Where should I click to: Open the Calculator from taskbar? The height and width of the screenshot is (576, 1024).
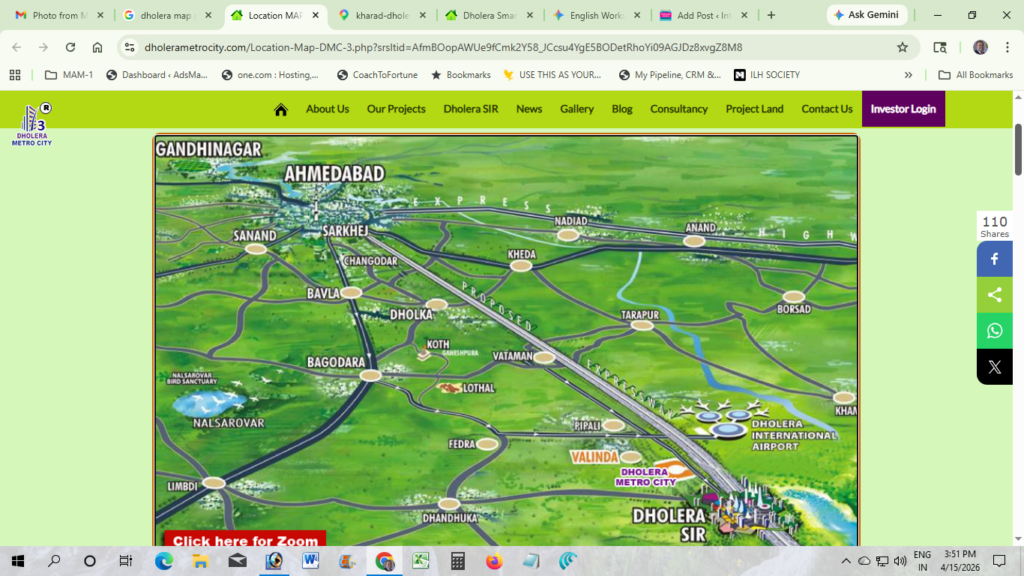pos(457,561)
